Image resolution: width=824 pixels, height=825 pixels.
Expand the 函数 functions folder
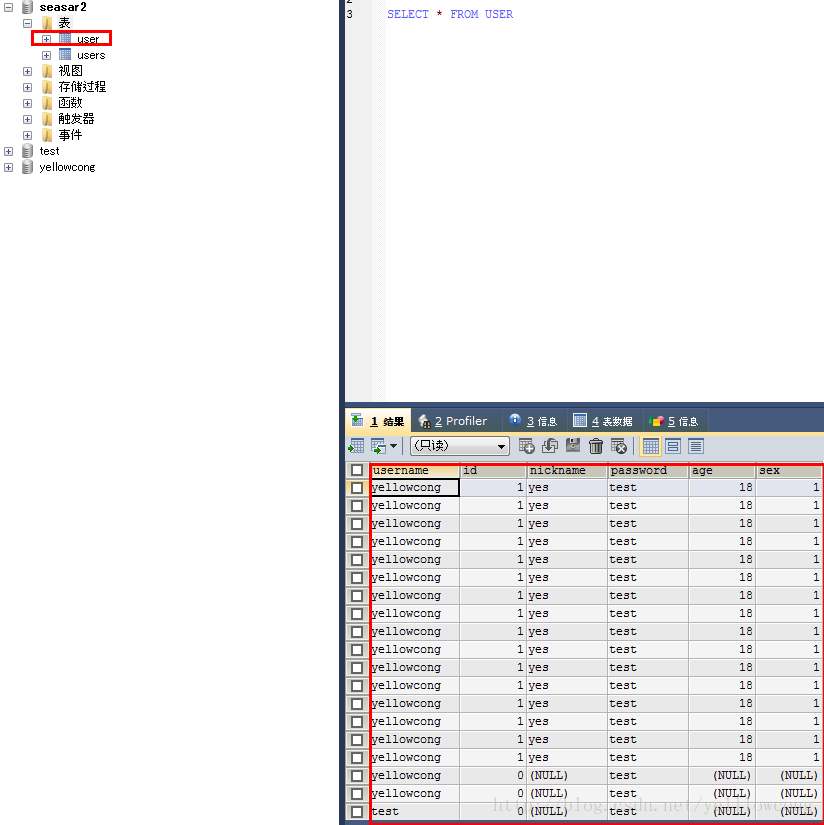pos(27,103)
